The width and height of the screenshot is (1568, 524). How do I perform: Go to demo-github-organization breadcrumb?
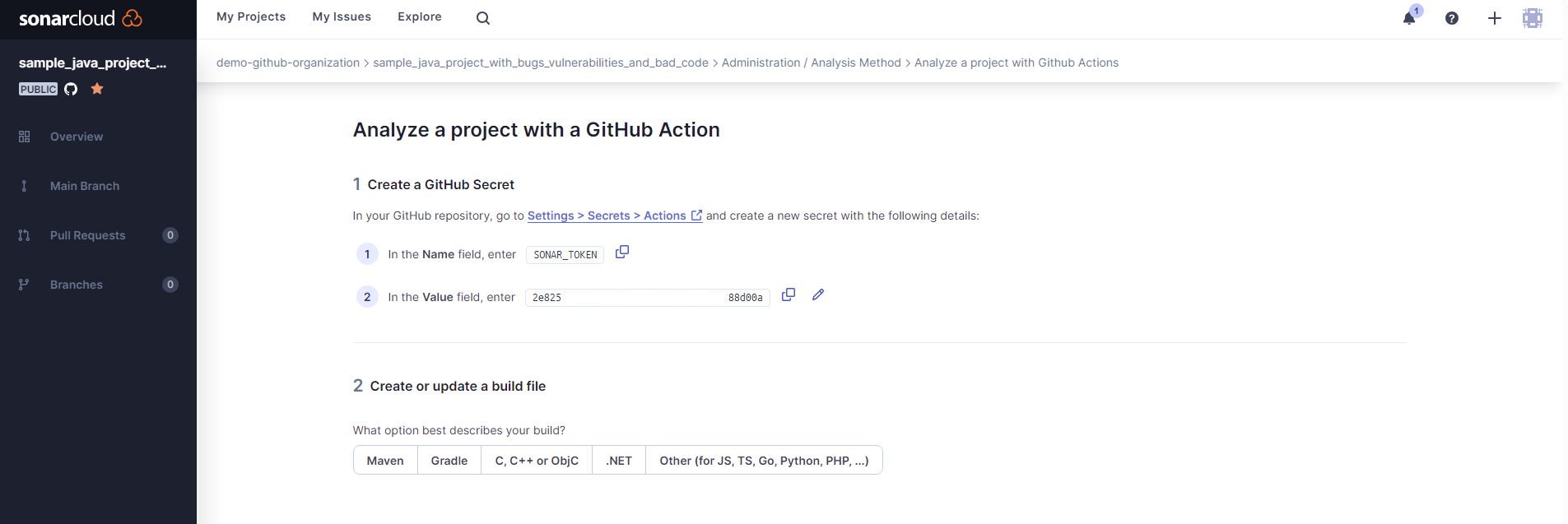click(x=288, y=63)
